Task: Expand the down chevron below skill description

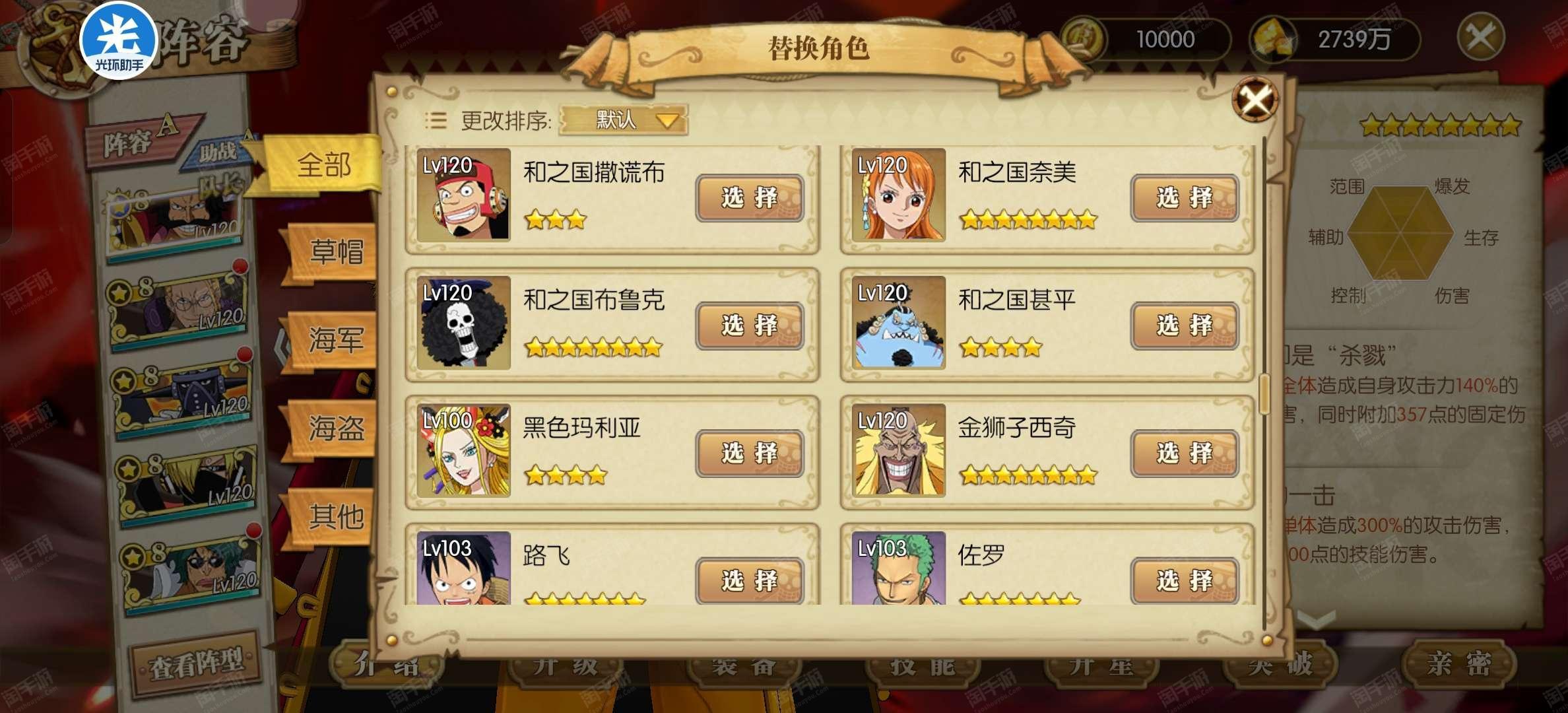Action: pyautogui.click(x=1316, y=619)
